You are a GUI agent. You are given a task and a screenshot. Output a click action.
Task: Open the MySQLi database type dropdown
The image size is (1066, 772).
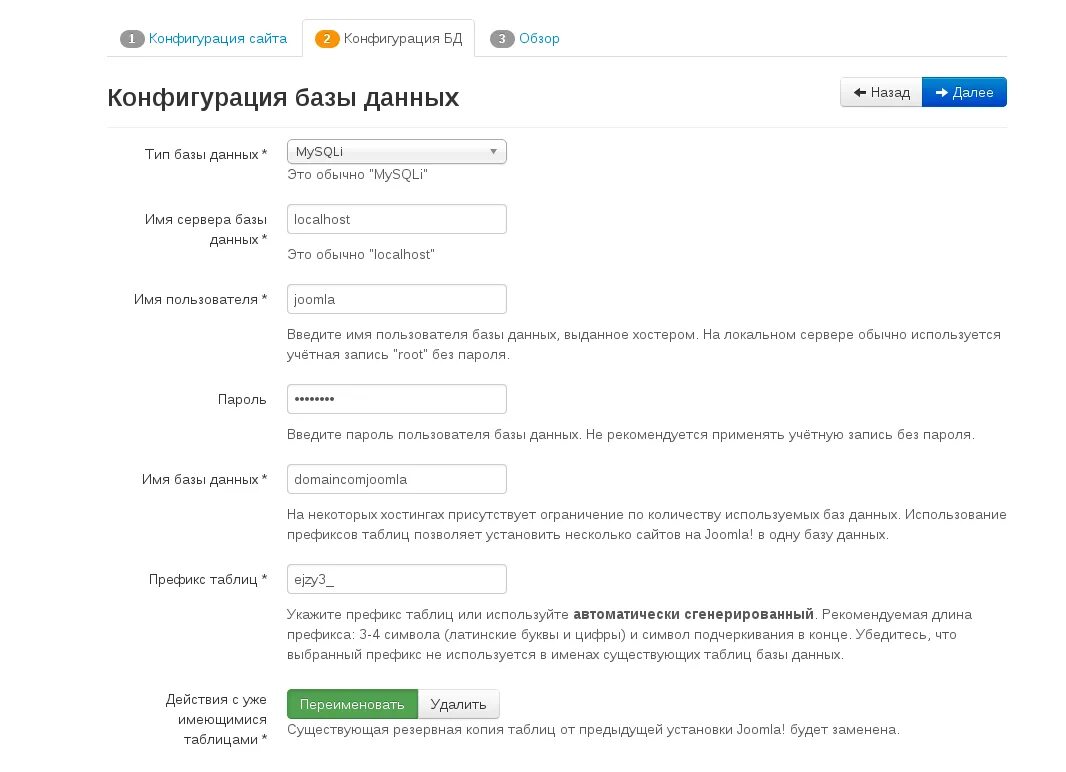396,151
